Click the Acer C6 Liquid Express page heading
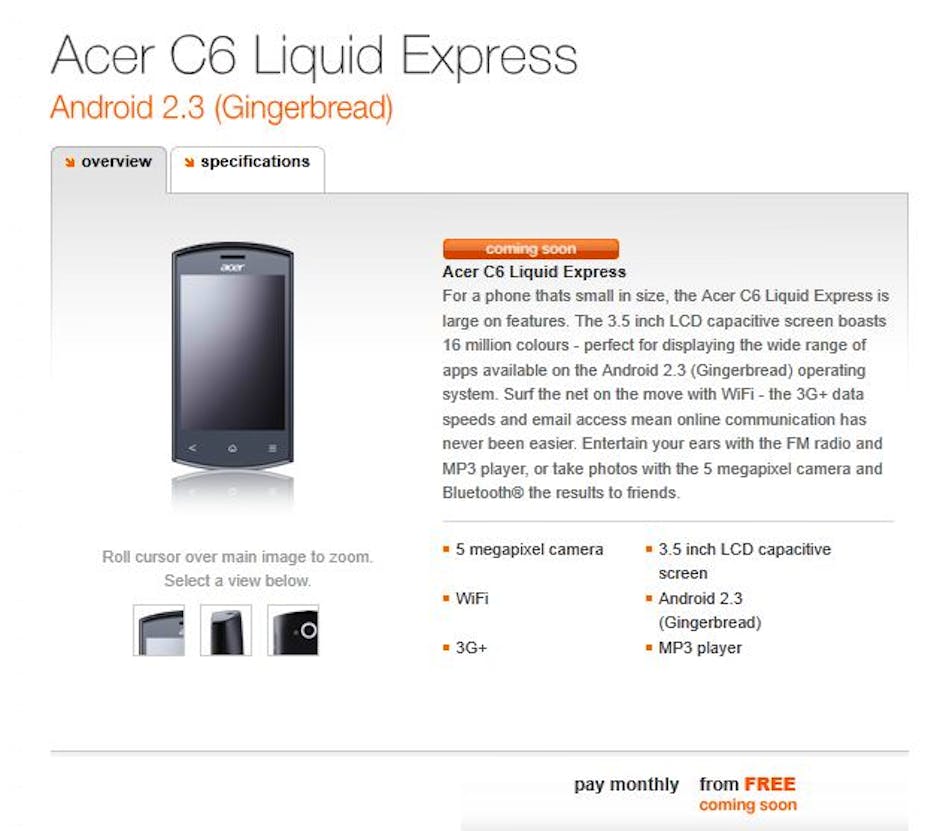 coord(314,57)
